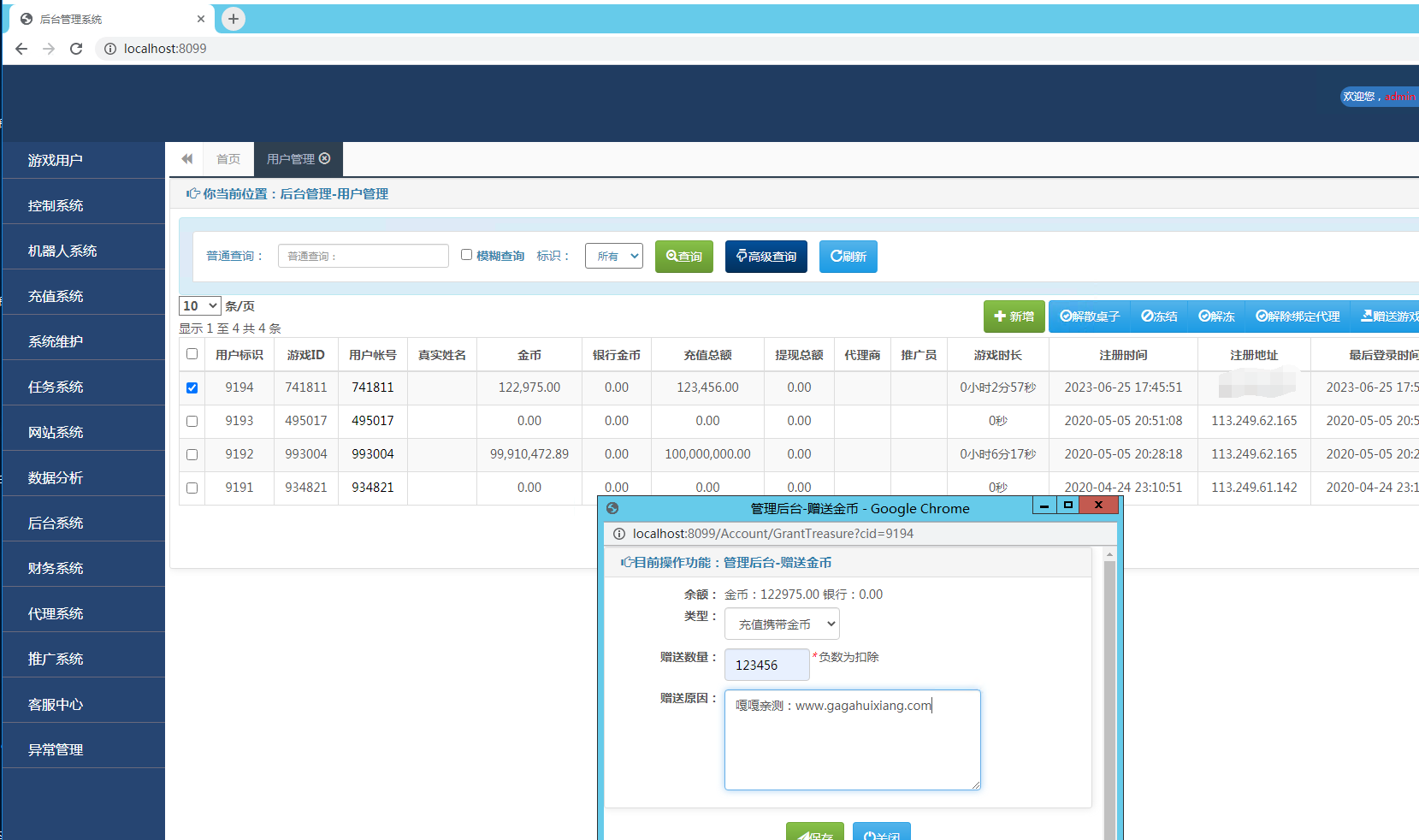Uncheck the row checkbox for user 9194
The width and height of the screenshot is (1419, 840).
(192, 387)
